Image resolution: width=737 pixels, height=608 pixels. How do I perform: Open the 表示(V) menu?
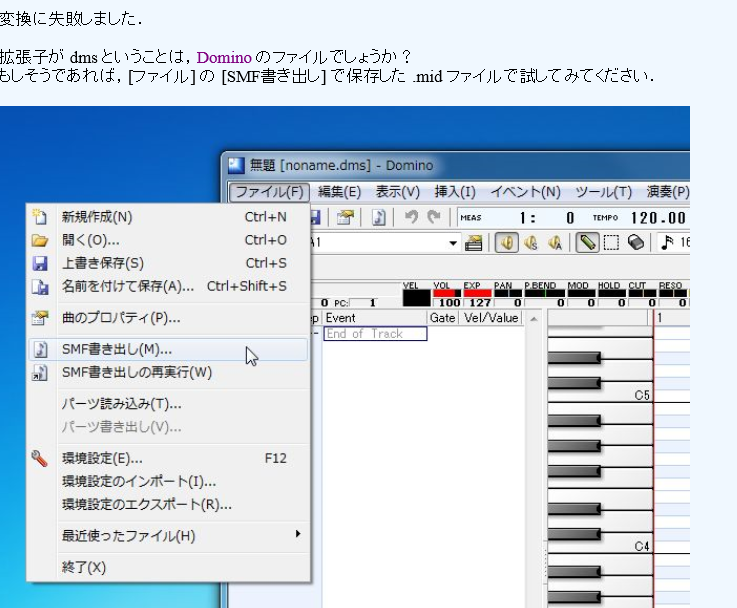click(x=398, y=192)
